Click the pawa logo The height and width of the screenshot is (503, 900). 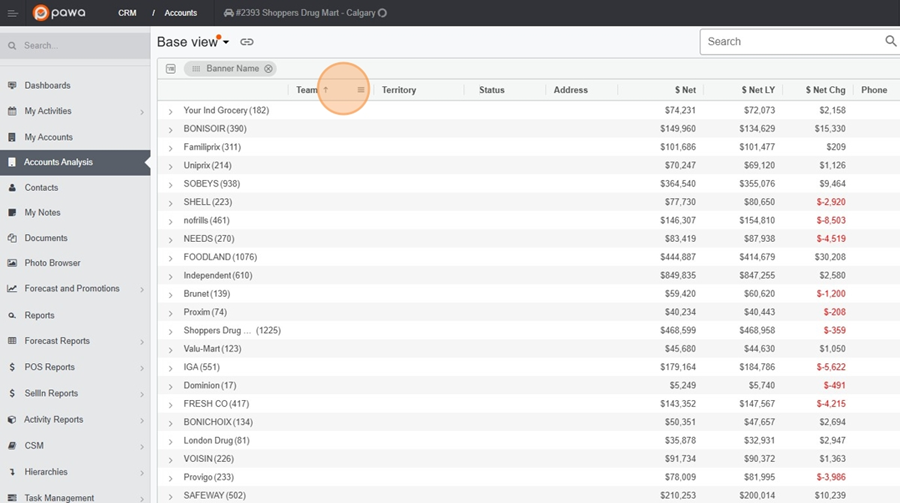[59, 13]
